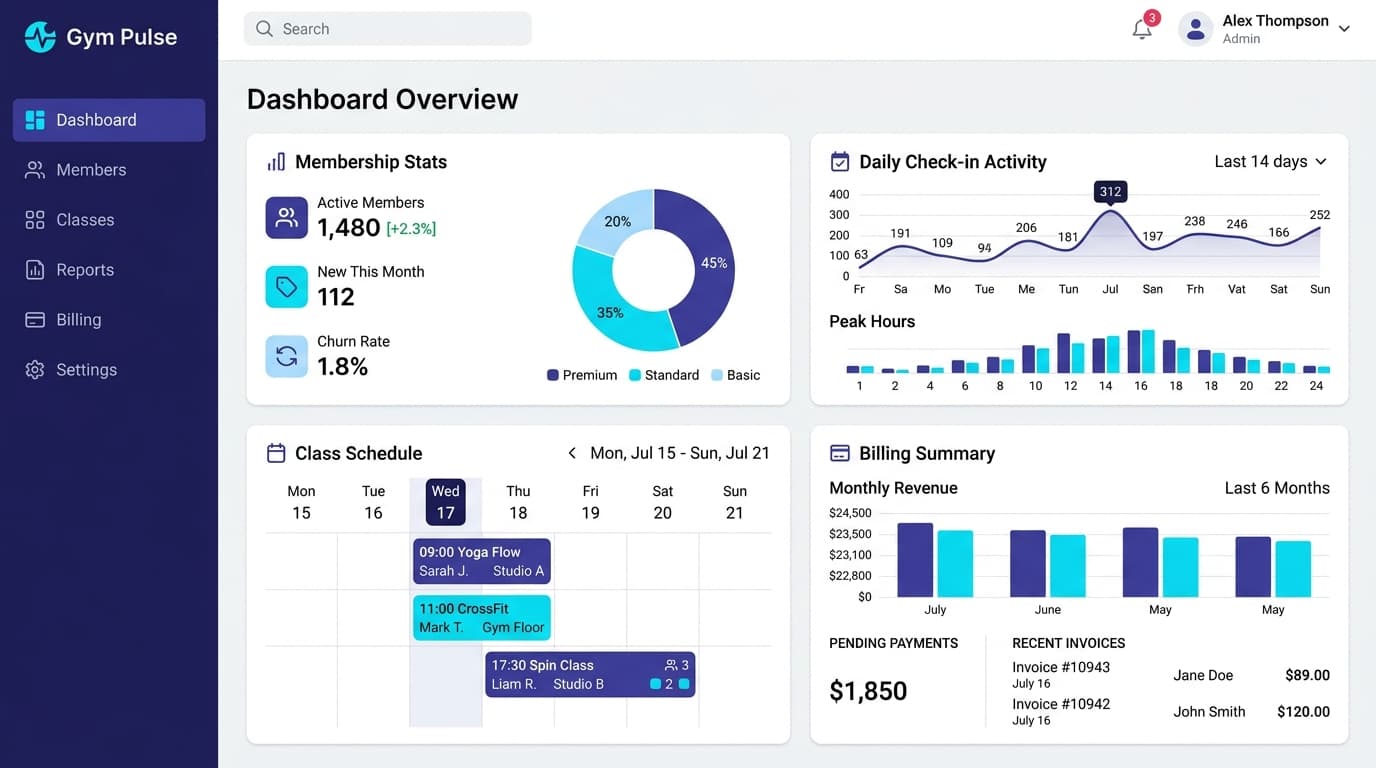Select the Standard legend swatch

coord(635,375)
